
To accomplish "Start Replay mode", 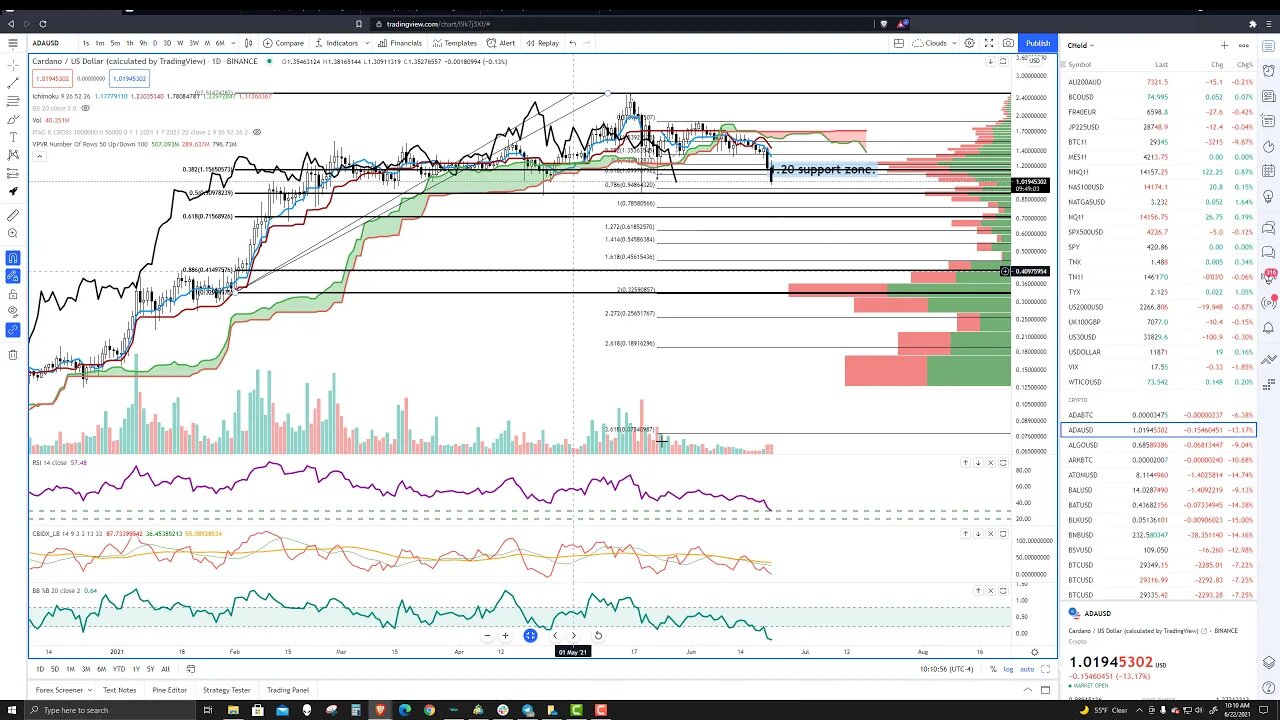I will [x=542, y=43].
